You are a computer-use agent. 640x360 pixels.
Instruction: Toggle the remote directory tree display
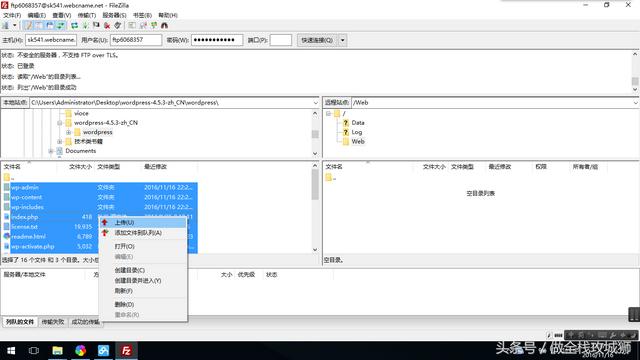point(50,25)
